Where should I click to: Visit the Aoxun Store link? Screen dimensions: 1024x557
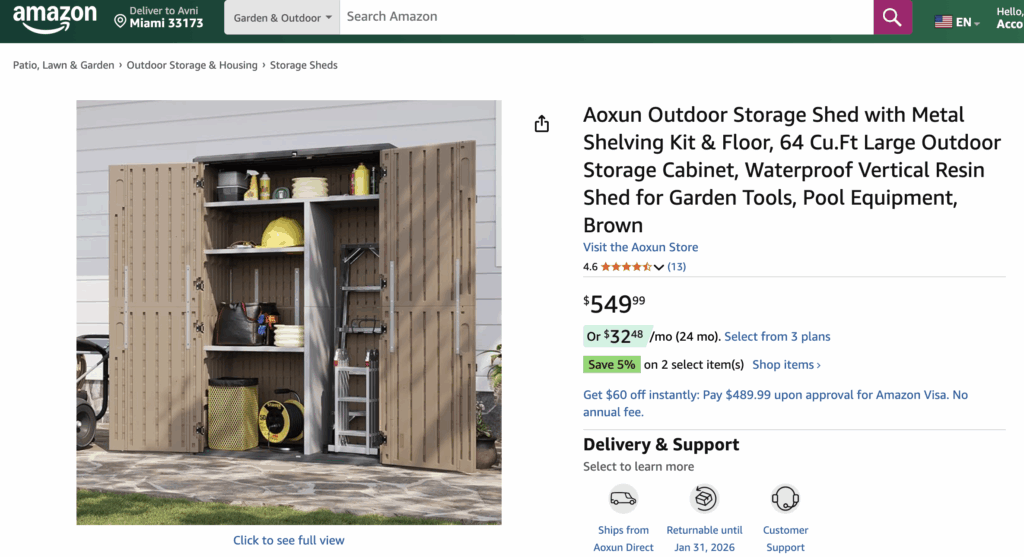pos(641,247)
